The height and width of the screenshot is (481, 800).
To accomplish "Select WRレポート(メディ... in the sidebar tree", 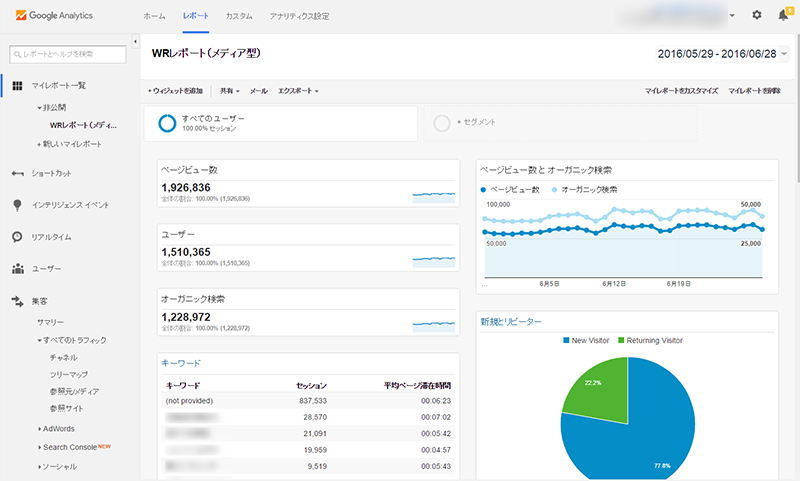I will point(83,125).
